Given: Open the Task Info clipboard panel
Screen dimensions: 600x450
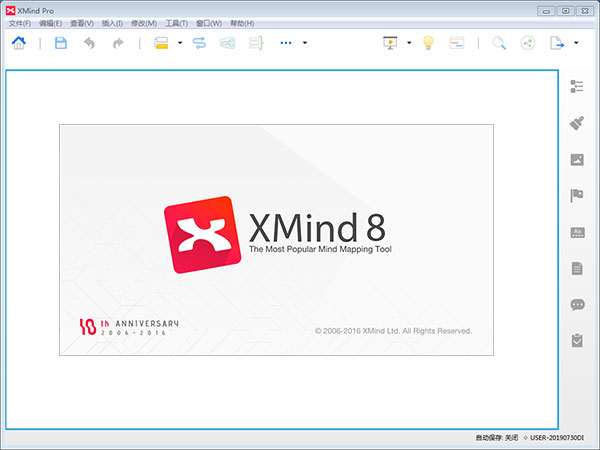Looking at the screenshot, I should 577,340.
